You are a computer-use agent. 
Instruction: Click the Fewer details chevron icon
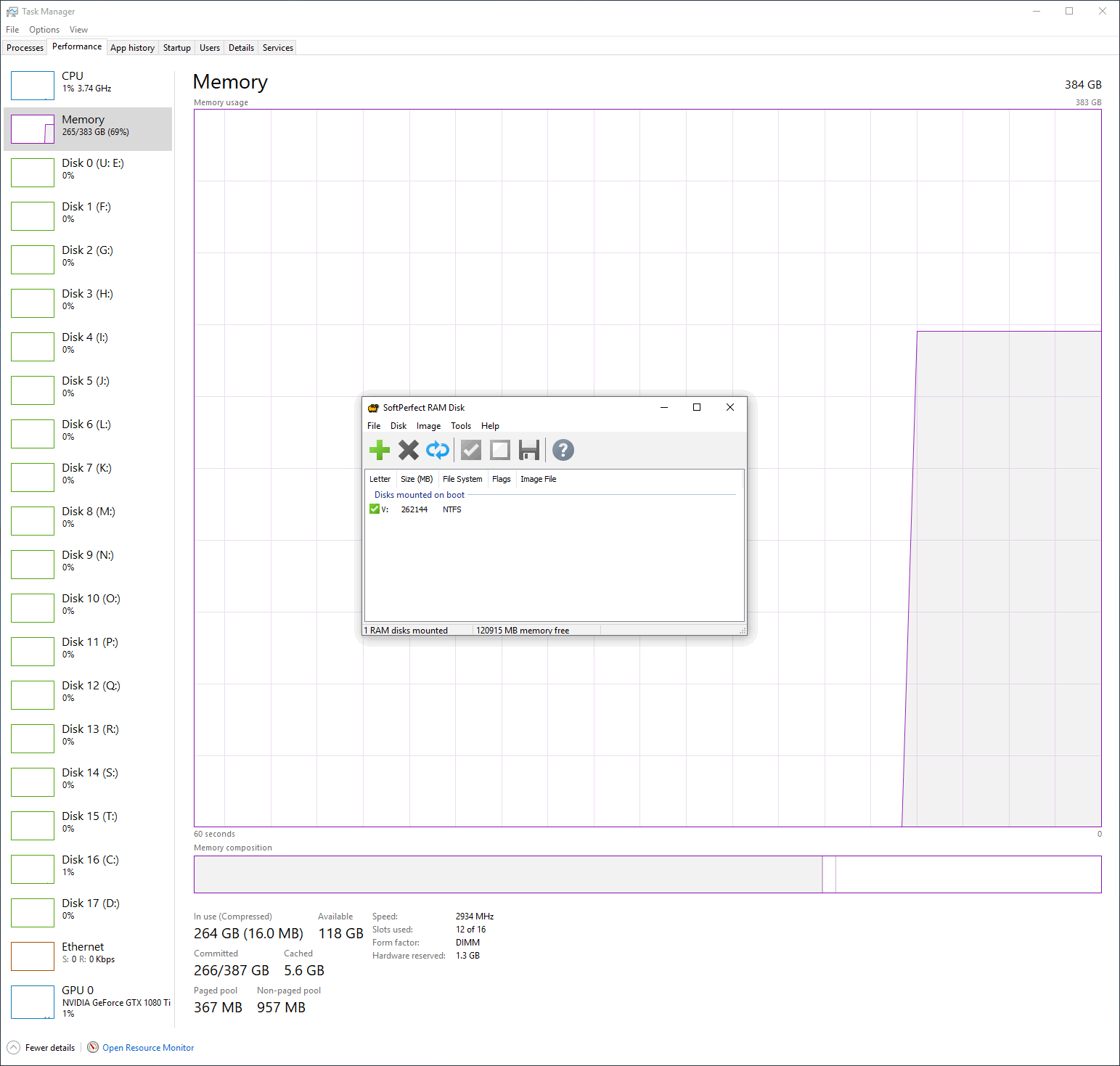tap(13, 1047)
